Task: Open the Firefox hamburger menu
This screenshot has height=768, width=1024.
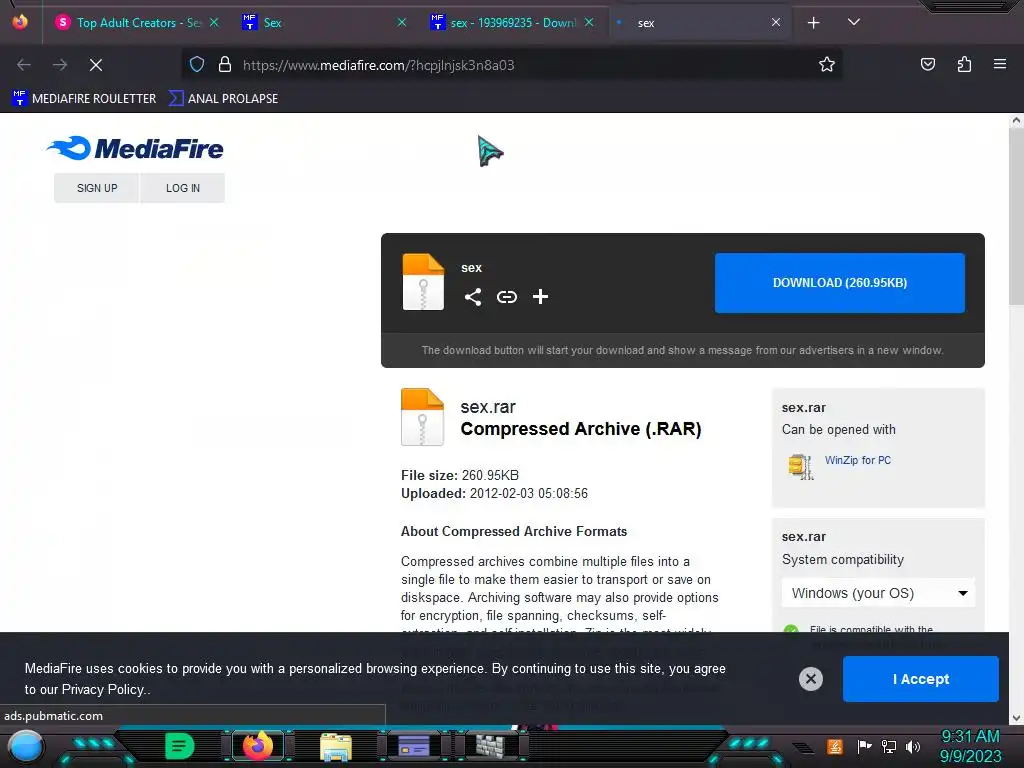Action: pyautogui.click(x=1000, y=65)
